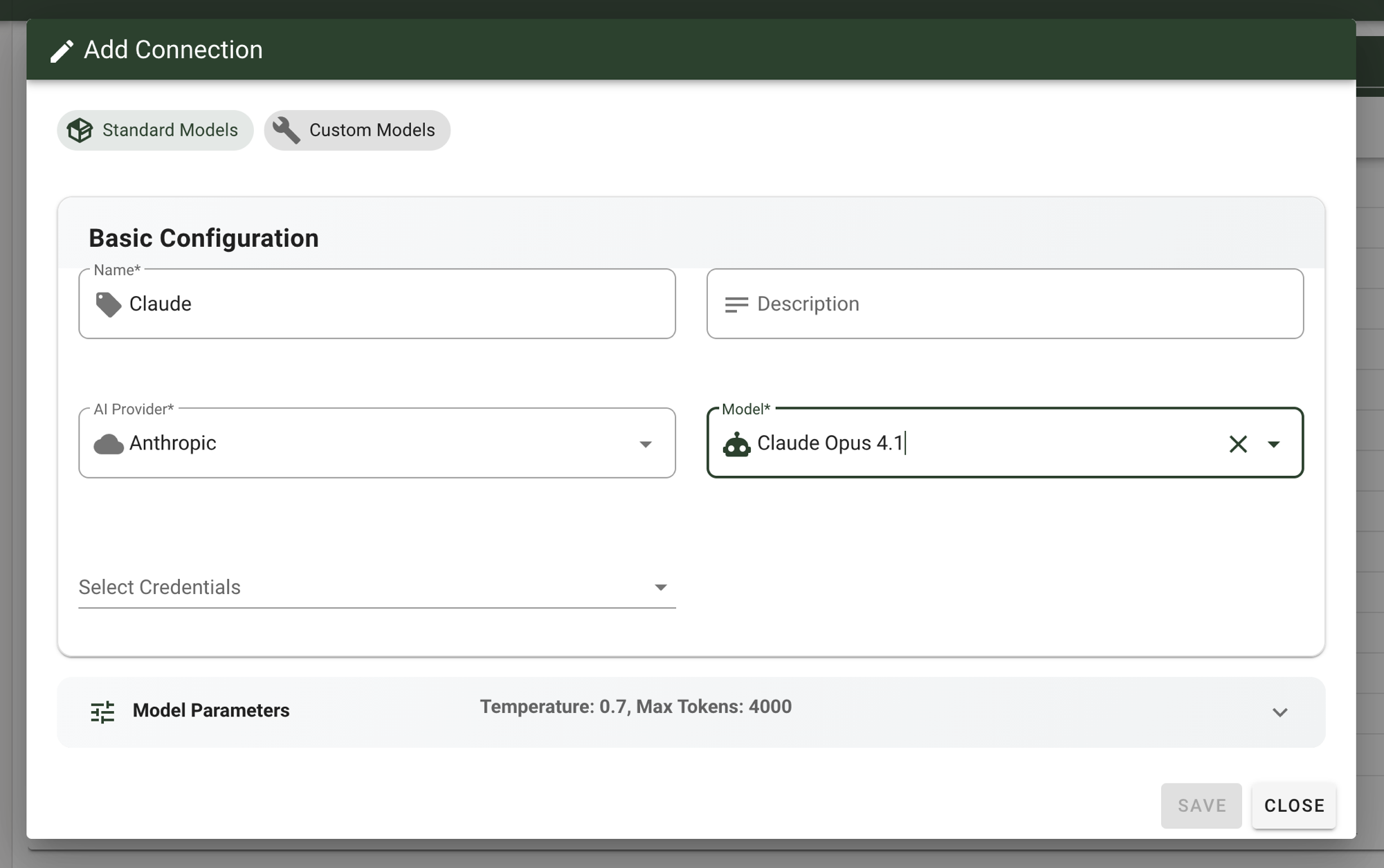Click the Add Connection title text
1384x868 pixels.
(x=173, y=50)
